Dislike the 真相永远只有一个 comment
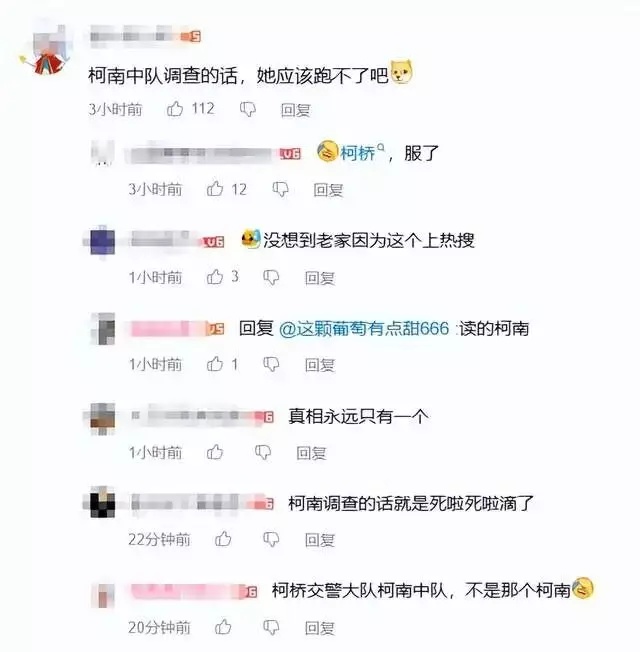Viewport: 640px width, 652px height. pyautogui.click(x=263, y=452)
